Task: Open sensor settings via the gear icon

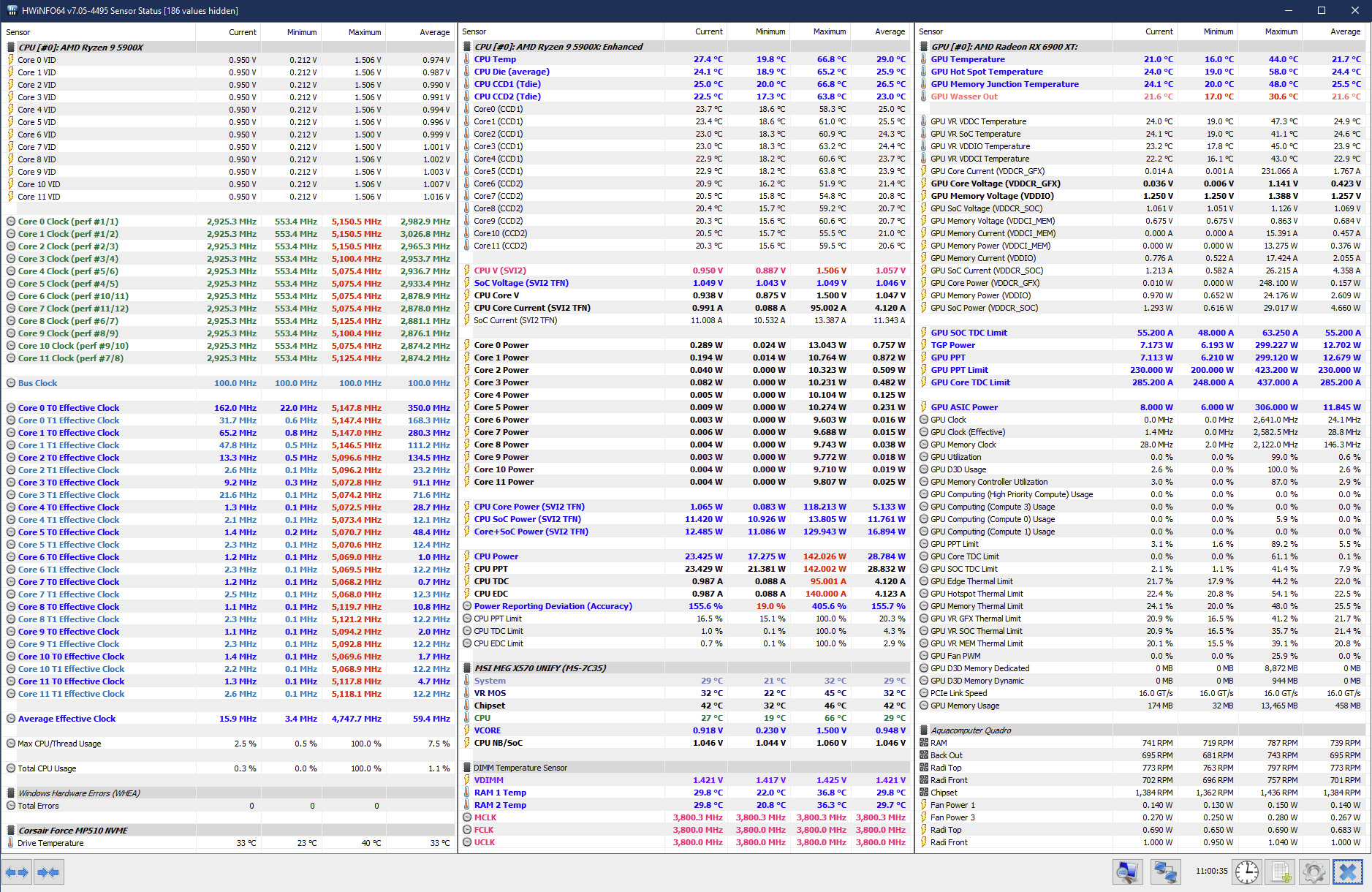Action: click(1314, 872)
